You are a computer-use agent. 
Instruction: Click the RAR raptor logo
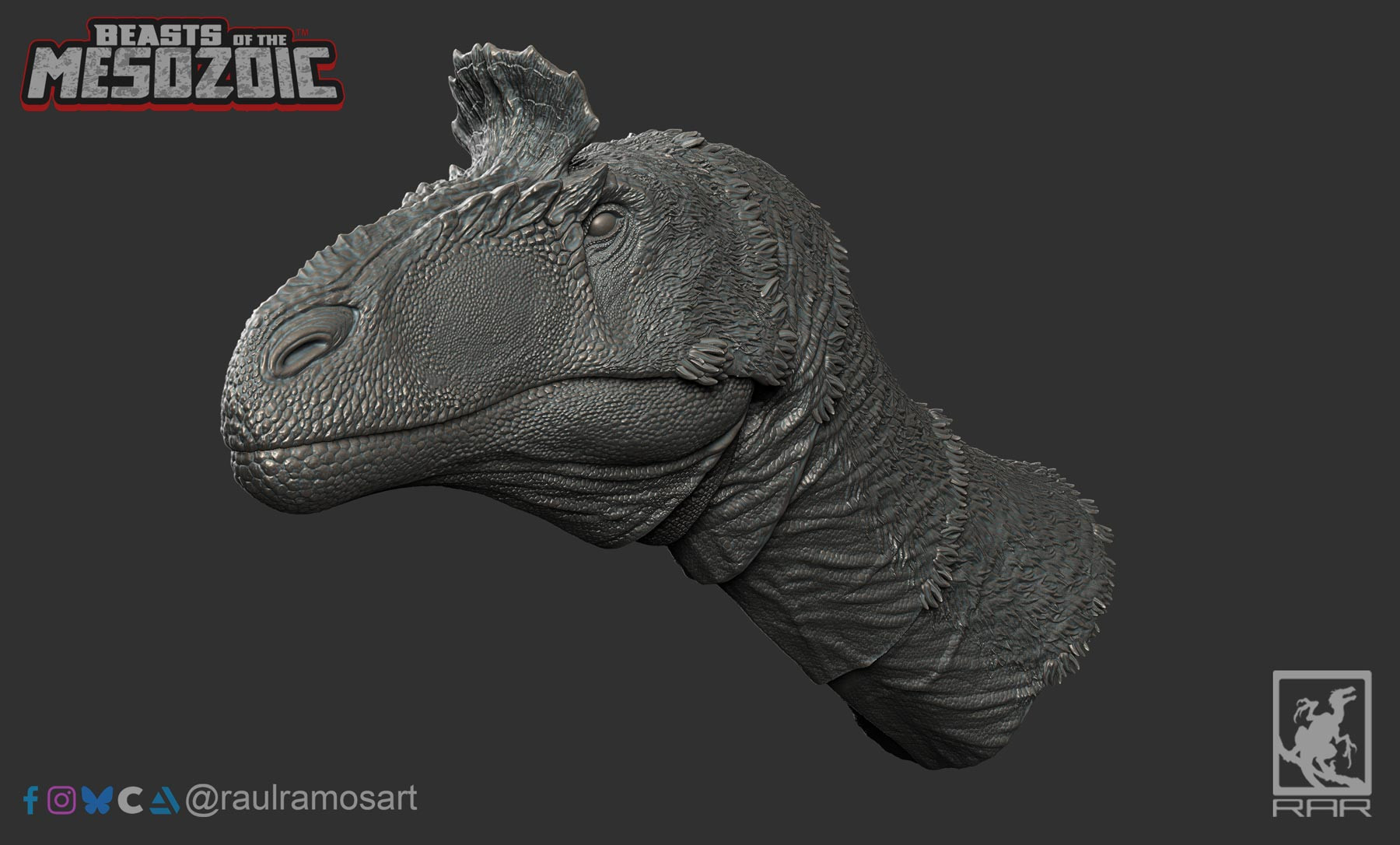point(1321,743)
